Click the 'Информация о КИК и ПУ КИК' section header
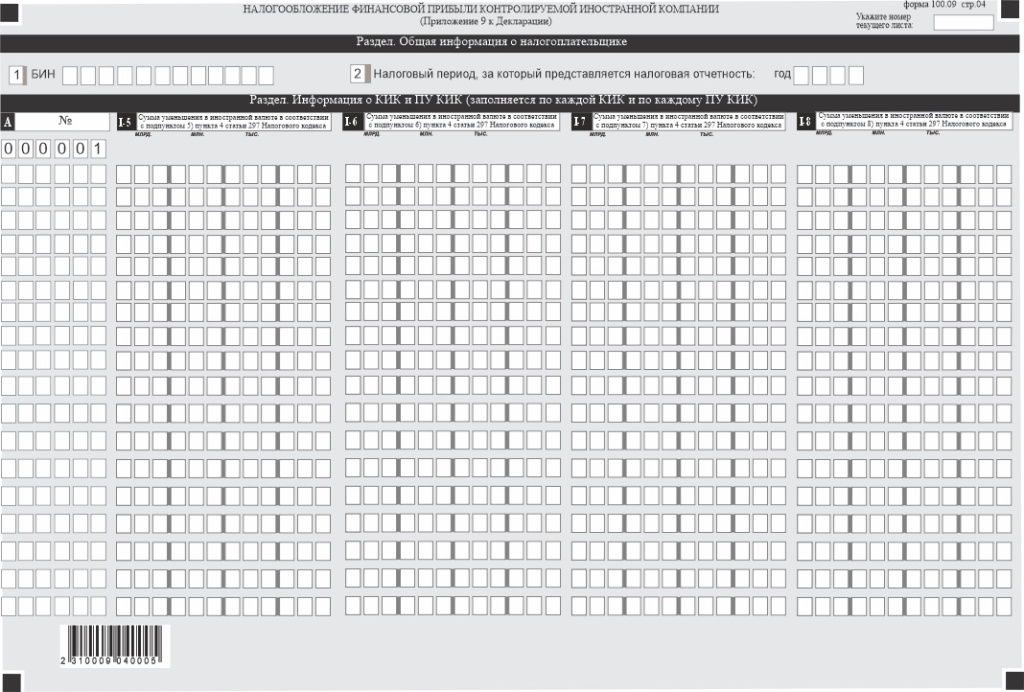 point(503,101)
